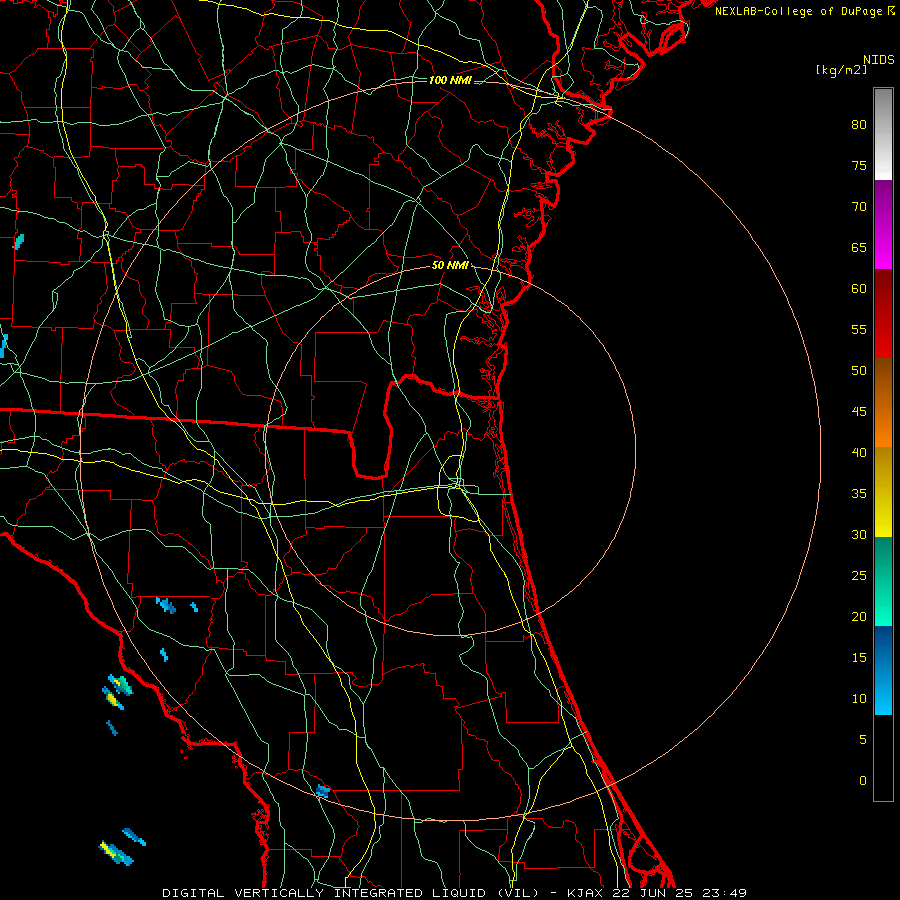Select the 60 value on the color scale
Viewport: 900px width, 900px height.
click(x=859, y=289)
